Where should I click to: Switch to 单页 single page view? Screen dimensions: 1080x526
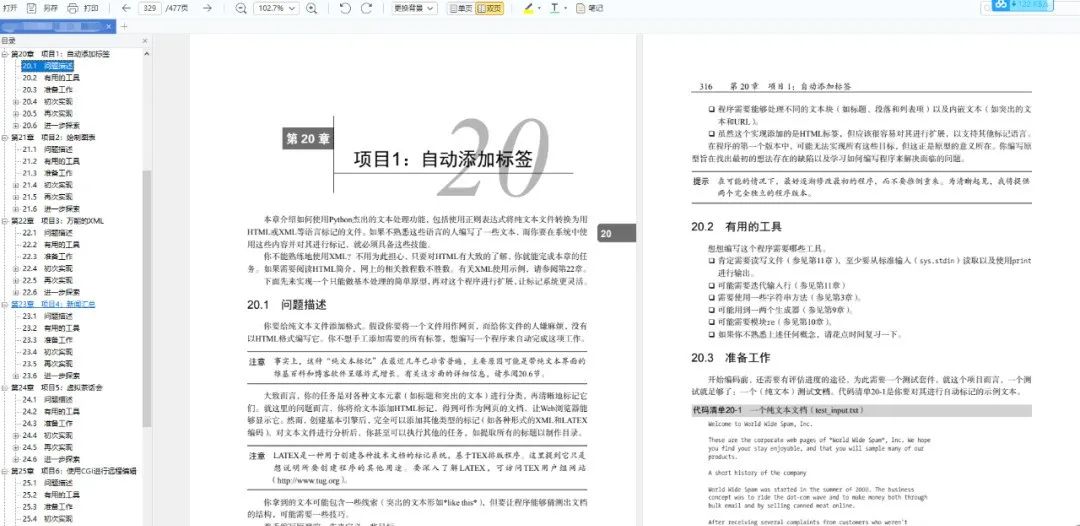460,8
